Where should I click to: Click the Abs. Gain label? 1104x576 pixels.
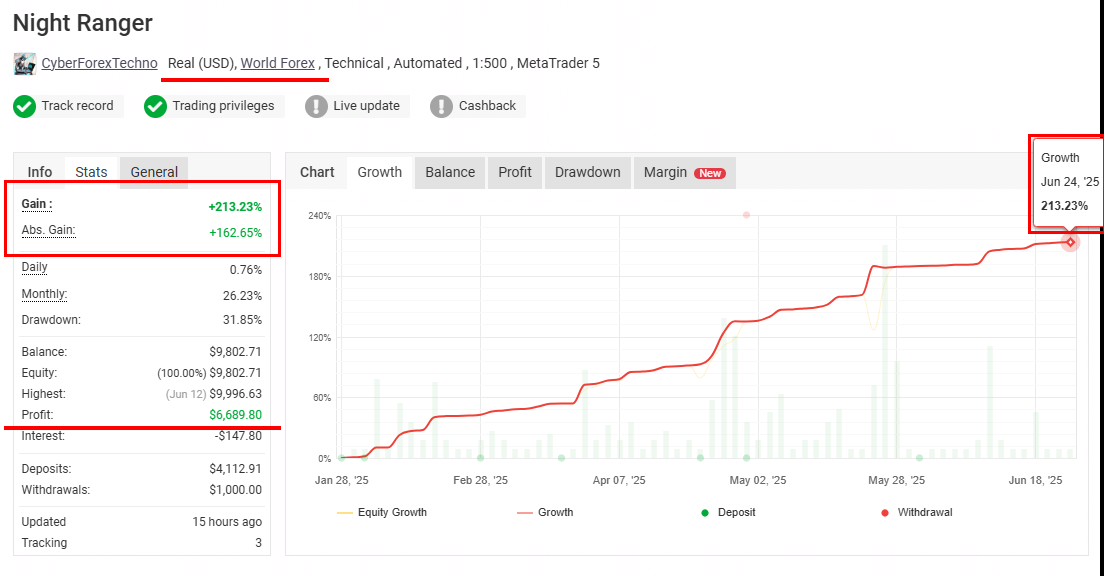point(48,230)
